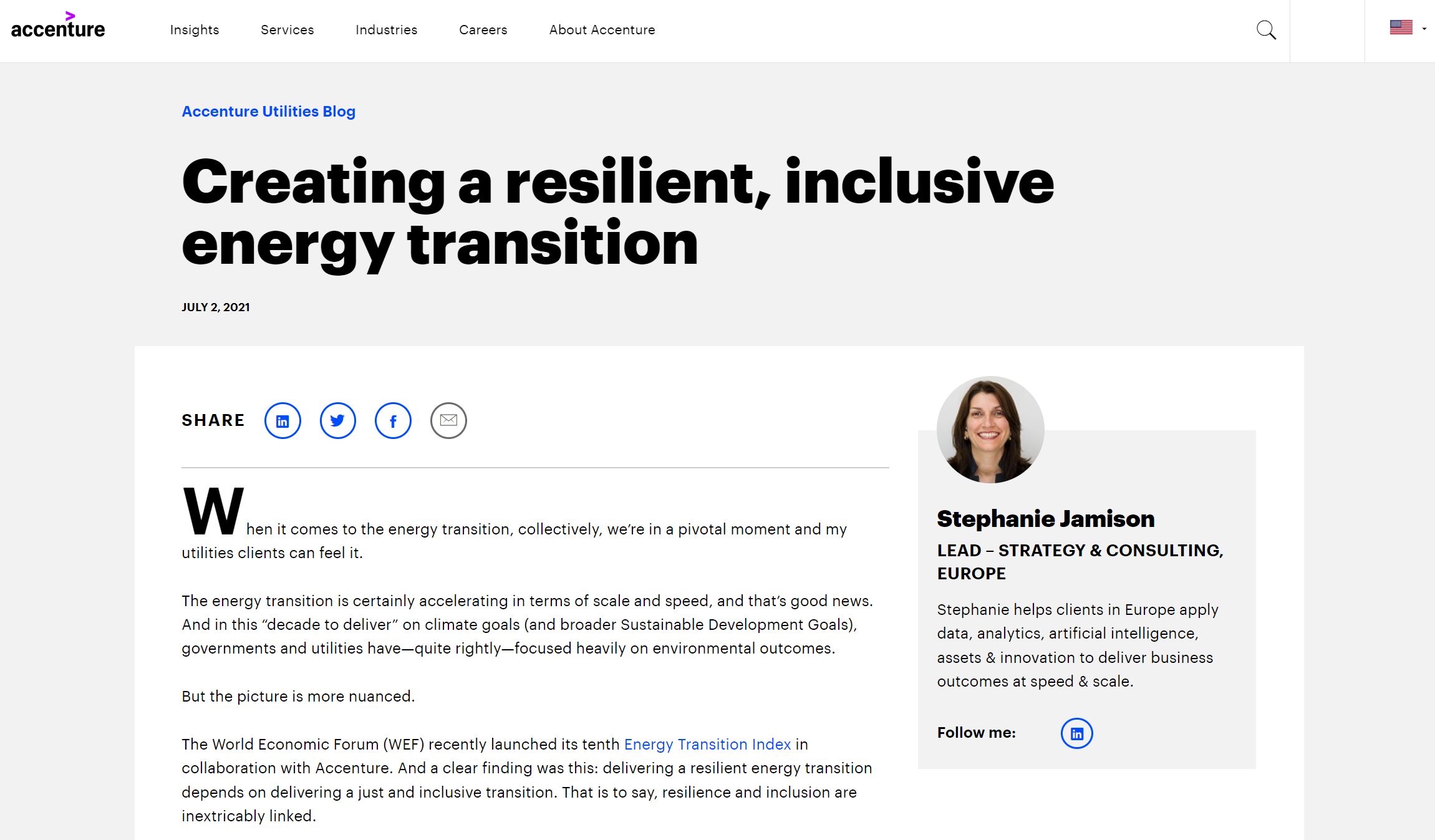Share the article on Facebook
Viewport: 1435px width, 840px height.
(393, 420)
